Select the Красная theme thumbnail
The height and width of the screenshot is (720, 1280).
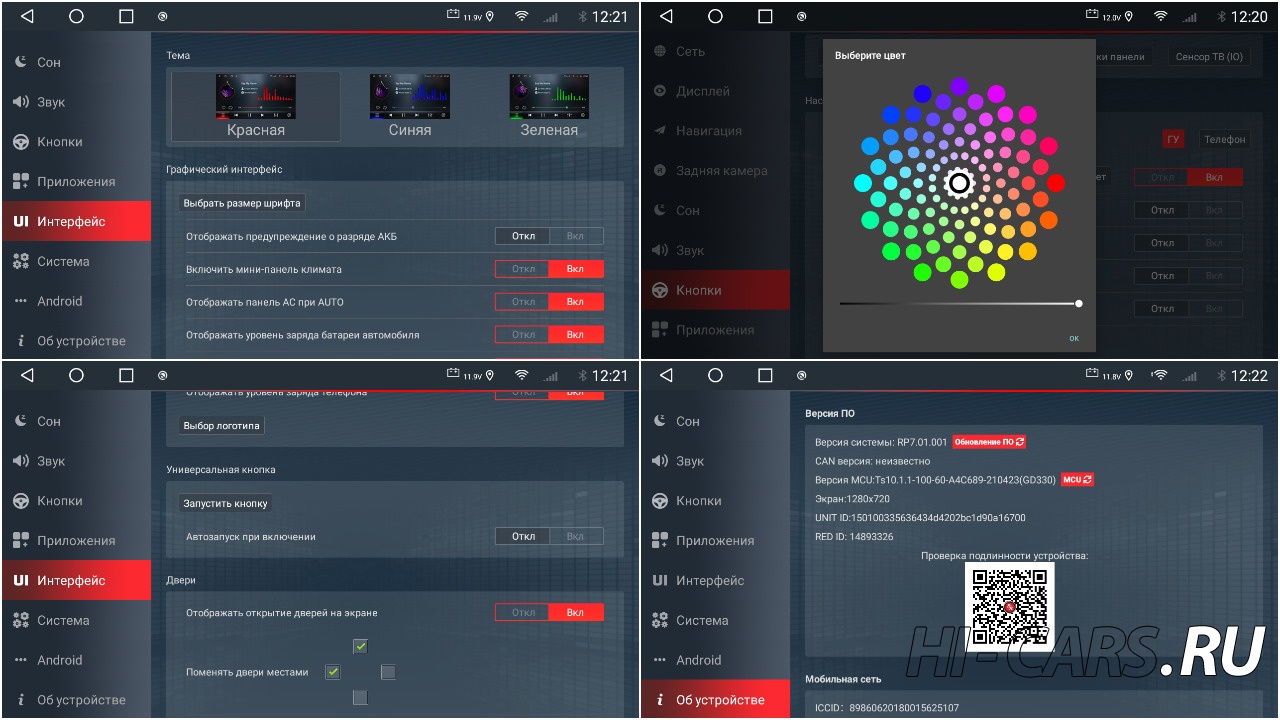256,105
